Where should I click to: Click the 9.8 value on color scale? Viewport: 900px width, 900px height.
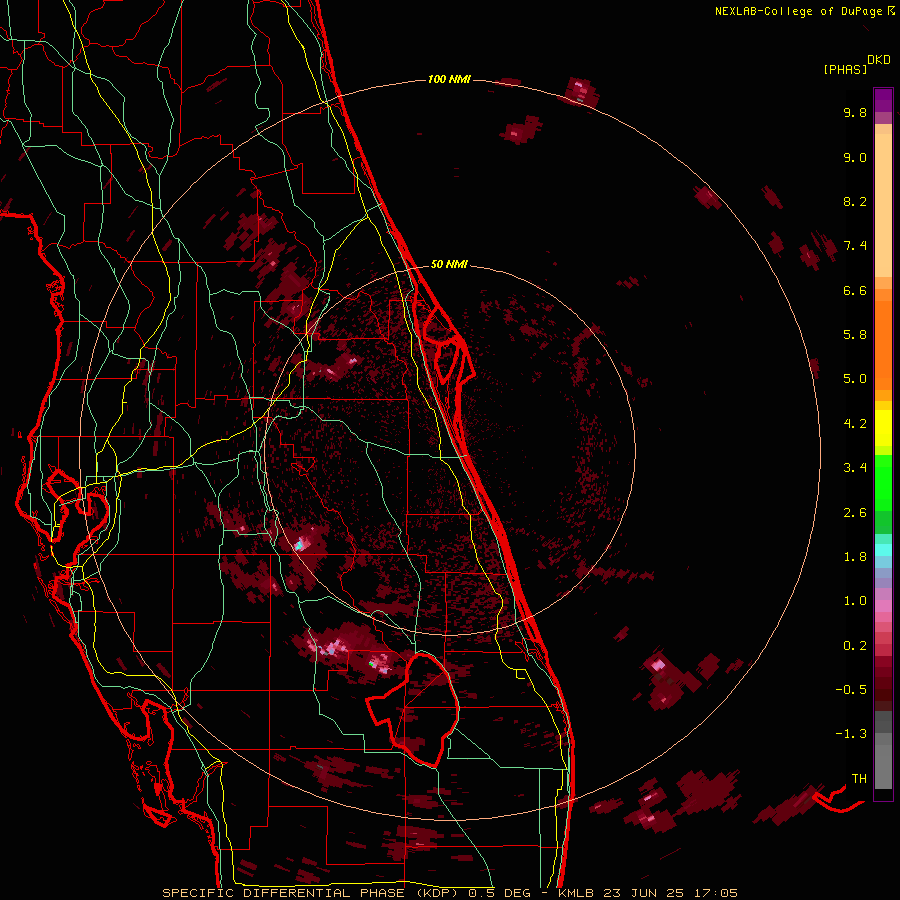pyautogui.click(x=855, y=112)
